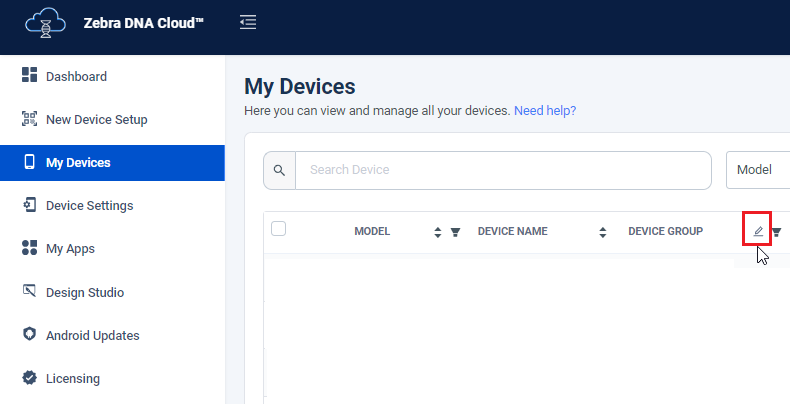This screenshot has height=404, width=790.
Task: Open the MODEL column filter
Action: pyautogui.click(x=455, y=232)
